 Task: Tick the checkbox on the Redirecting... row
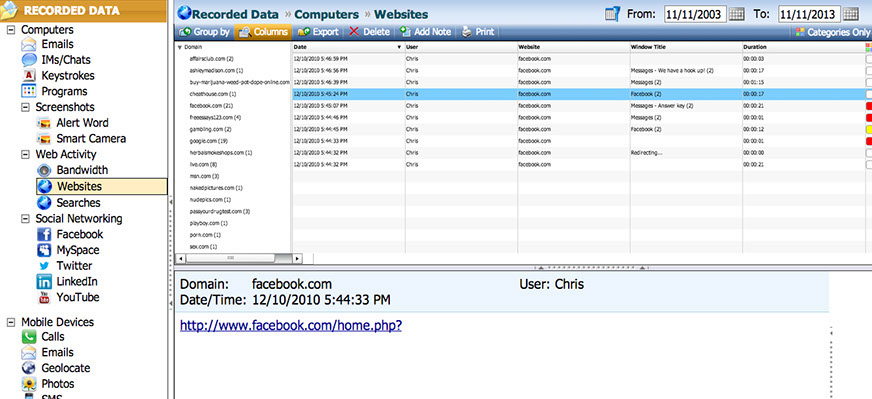pos(869,152)
